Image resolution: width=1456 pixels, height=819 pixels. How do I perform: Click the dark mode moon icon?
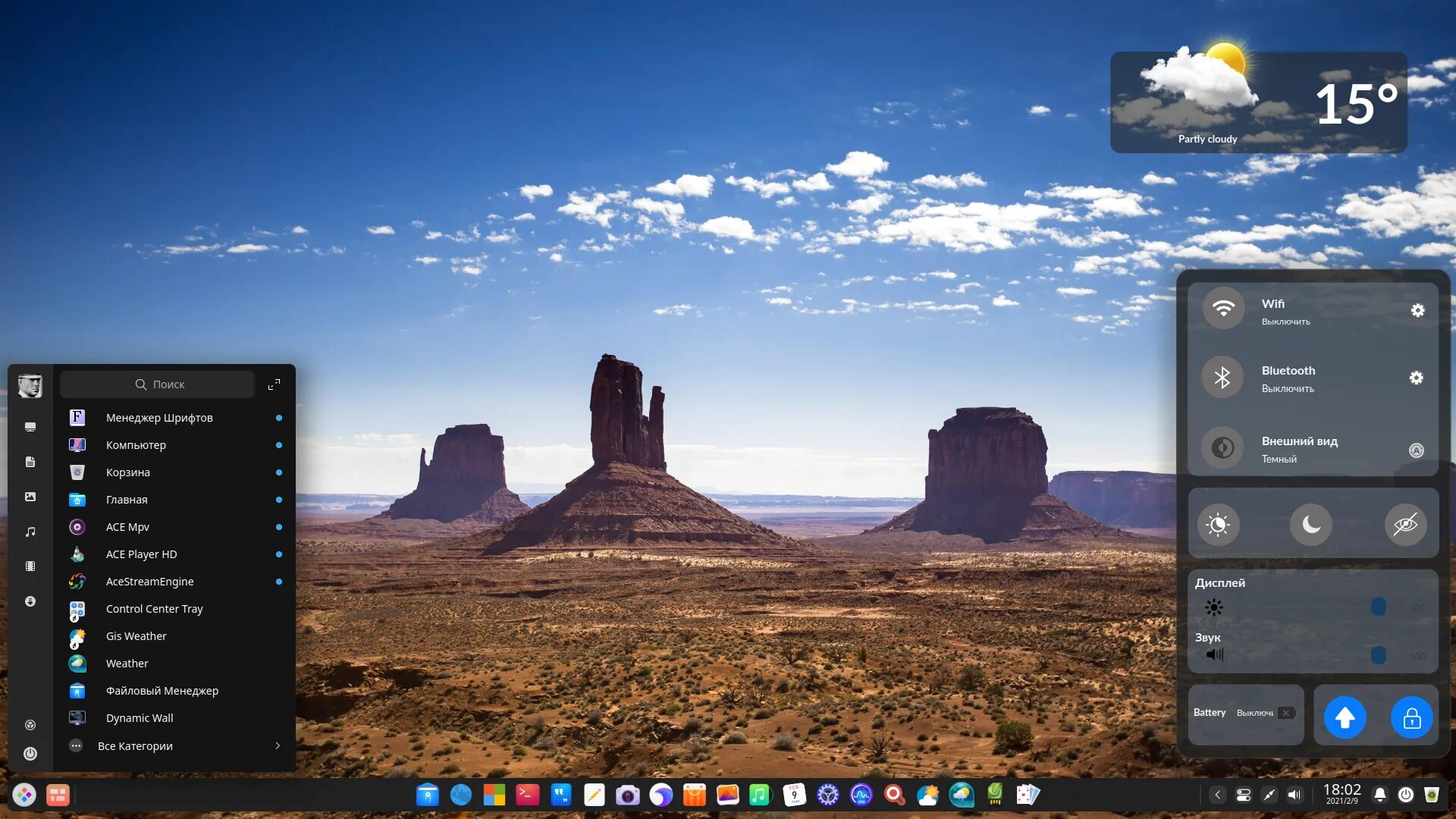pyautogui.click(x=1311, y=524)
